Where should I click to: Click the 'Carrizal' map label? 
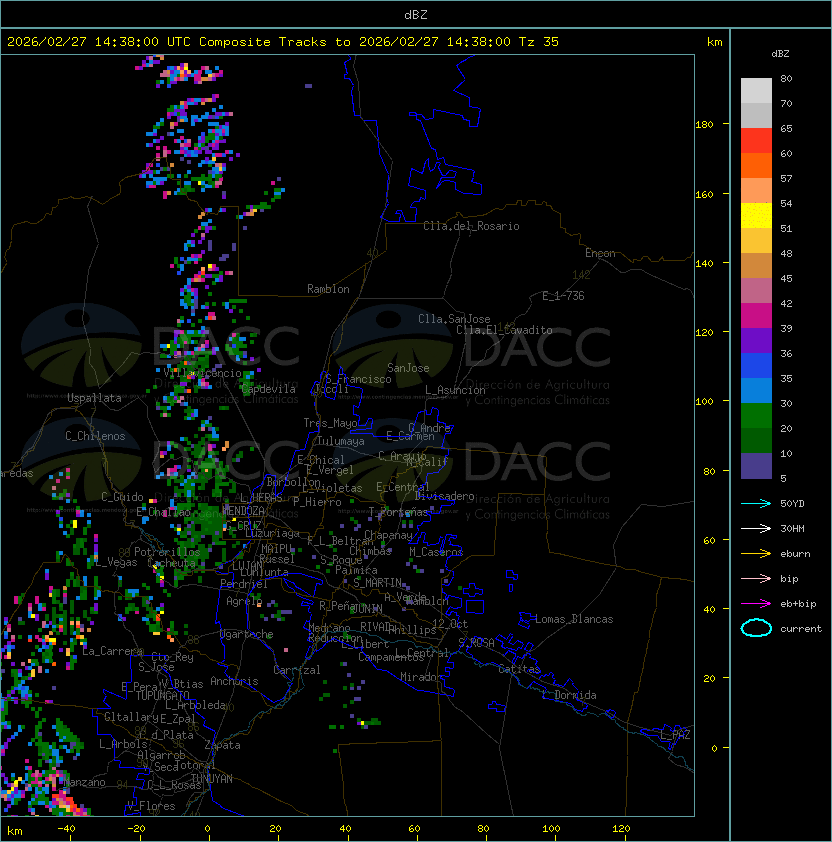[x=296, y=670]
